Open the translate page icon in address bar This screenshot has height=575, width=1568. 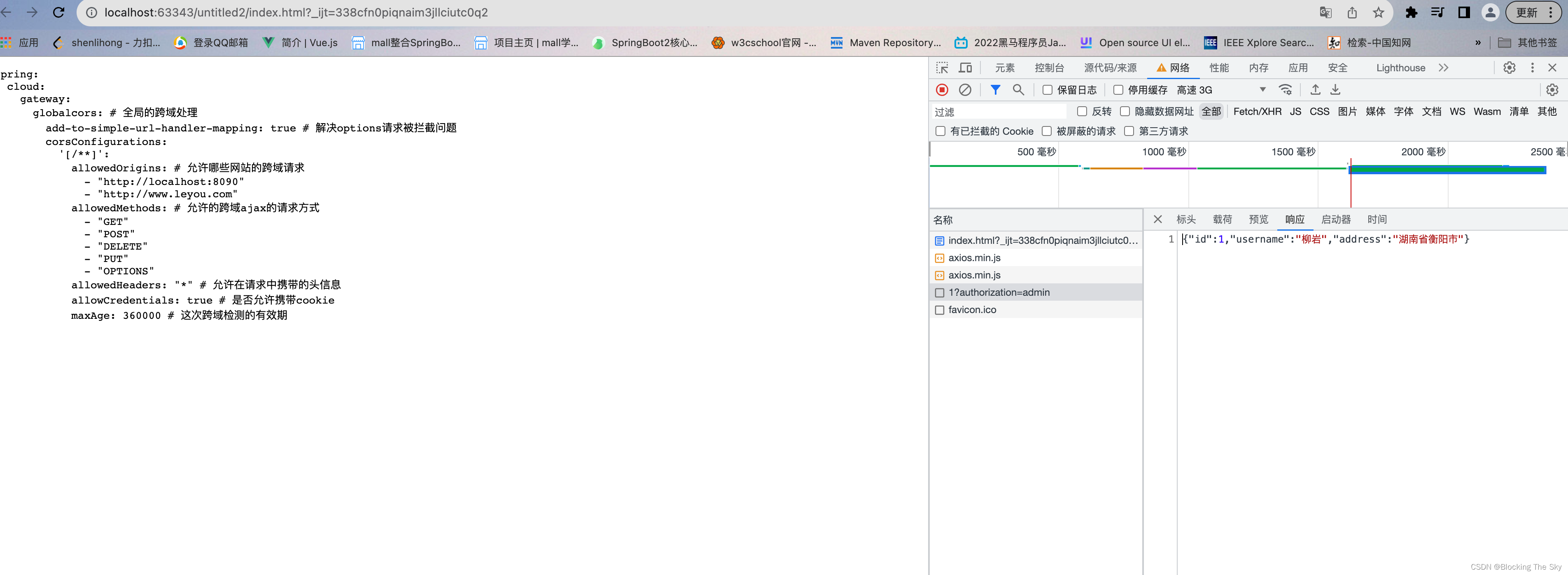tap(1326, 13)
